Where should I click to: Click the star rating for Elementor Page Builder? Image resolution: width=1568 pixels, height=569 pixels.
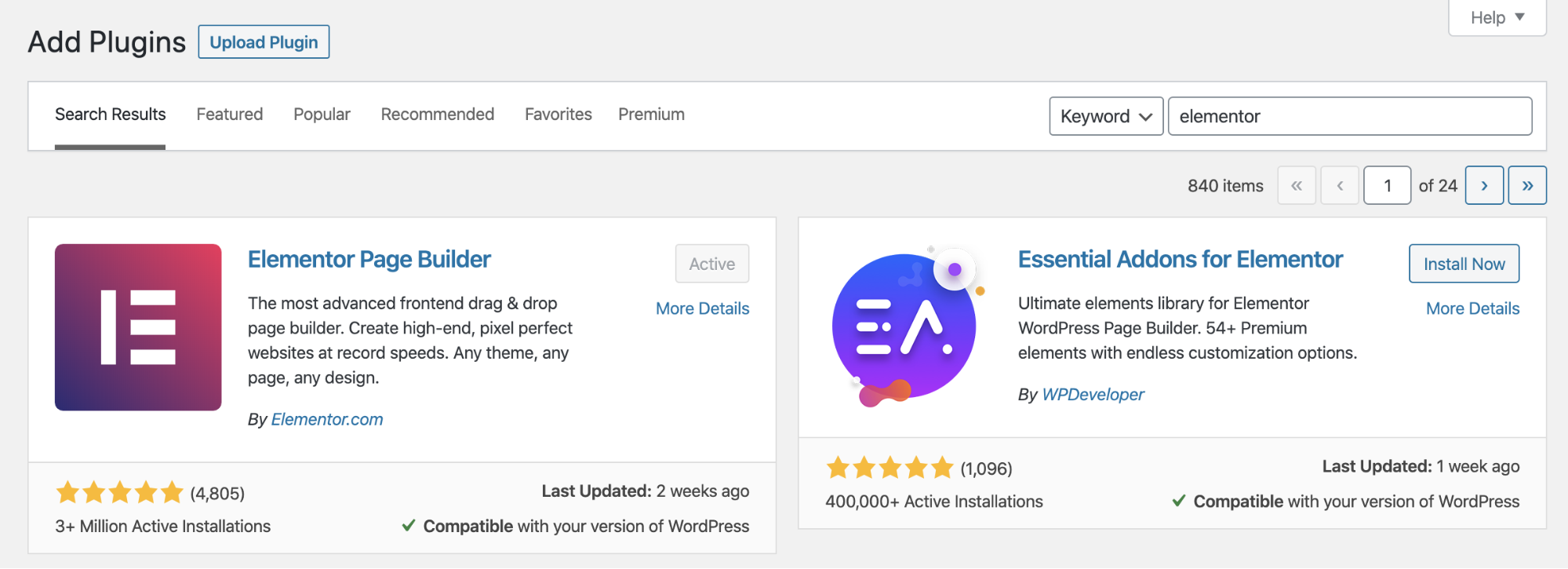tap(119, 493)
